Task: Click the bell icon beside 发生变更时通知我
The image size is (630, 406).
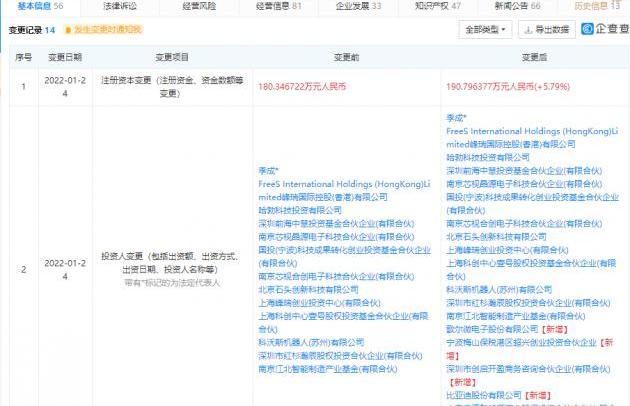Action: click(68, 30)
